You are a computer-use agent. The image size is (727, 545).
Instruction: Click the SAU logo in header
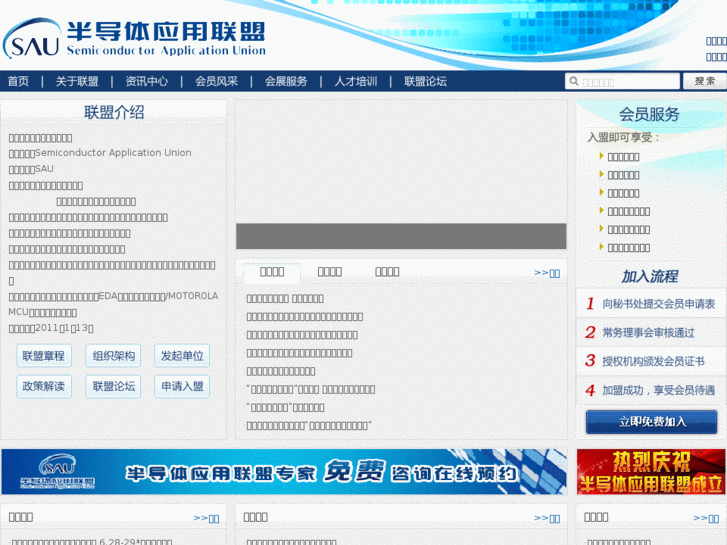point(134,38)
